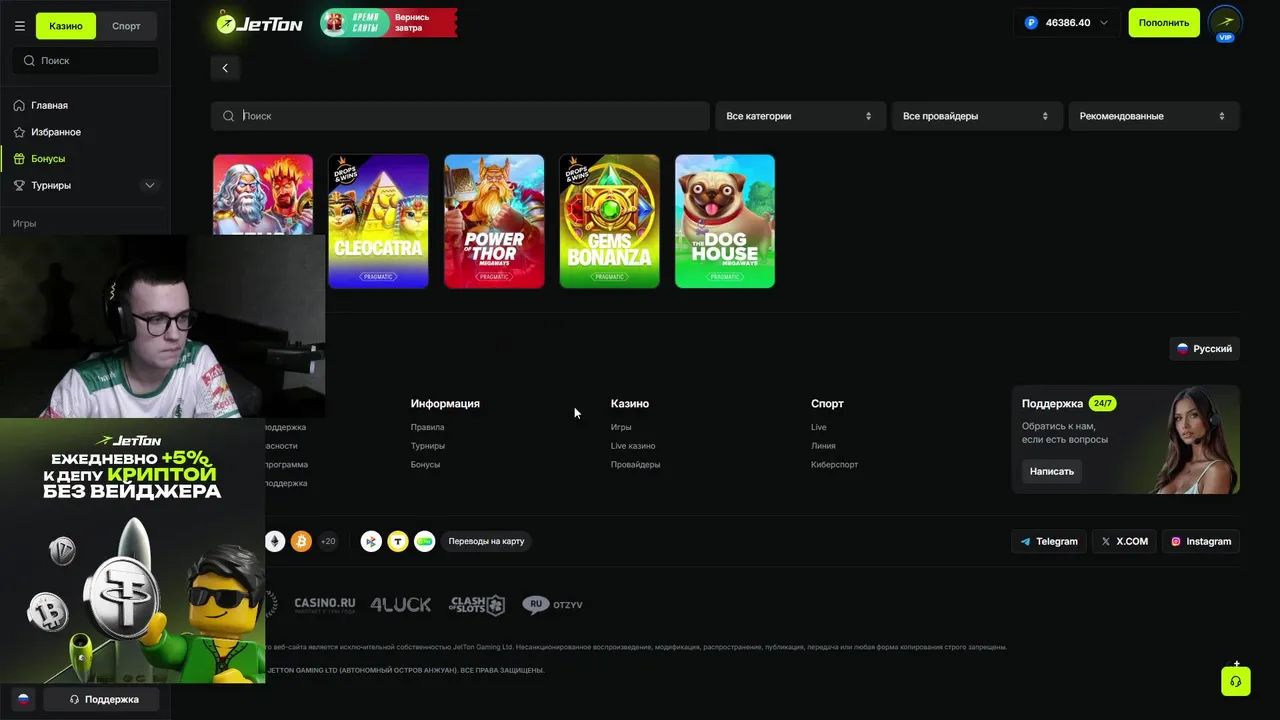Click the search magnifier in games search bar
The image size is (1280, 720).
[x=229, y=116]
